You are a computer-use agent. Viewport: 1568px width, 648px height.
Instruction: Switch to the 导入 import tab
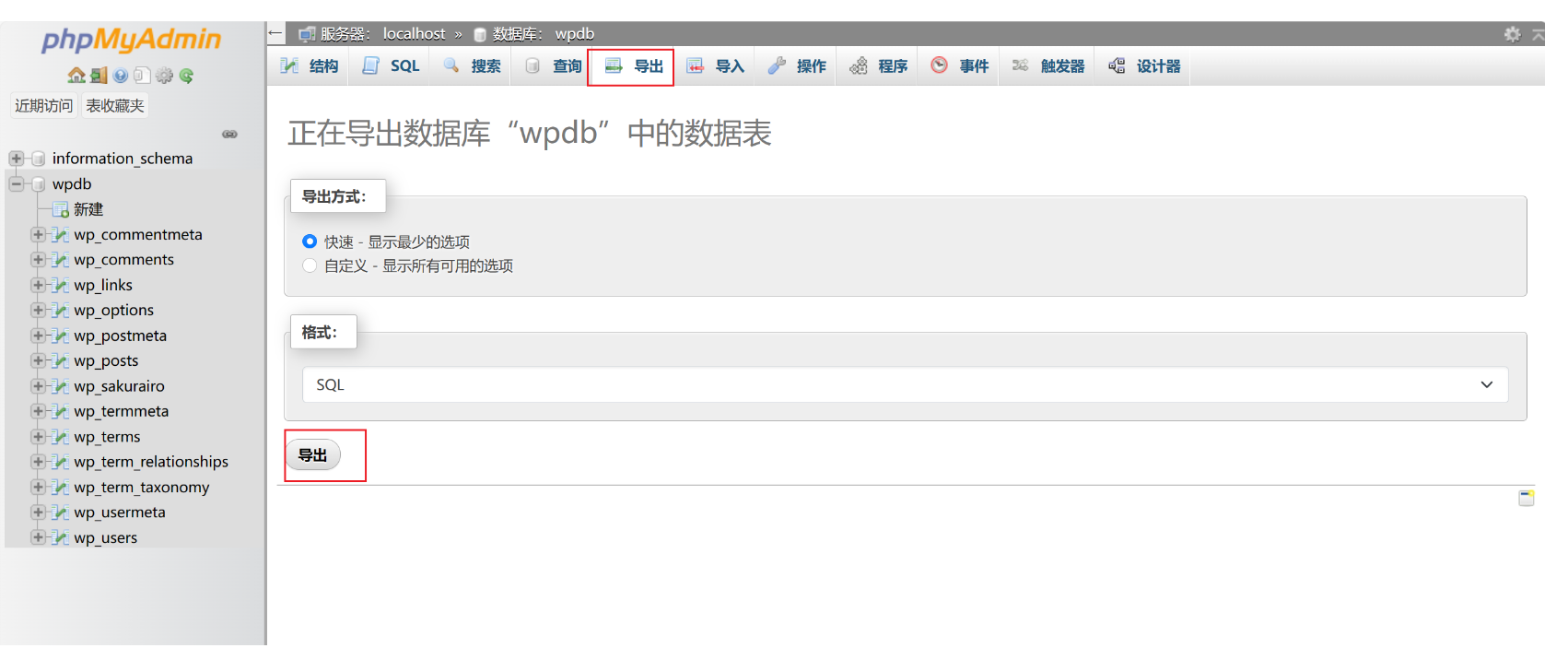[x=715, y=66]
